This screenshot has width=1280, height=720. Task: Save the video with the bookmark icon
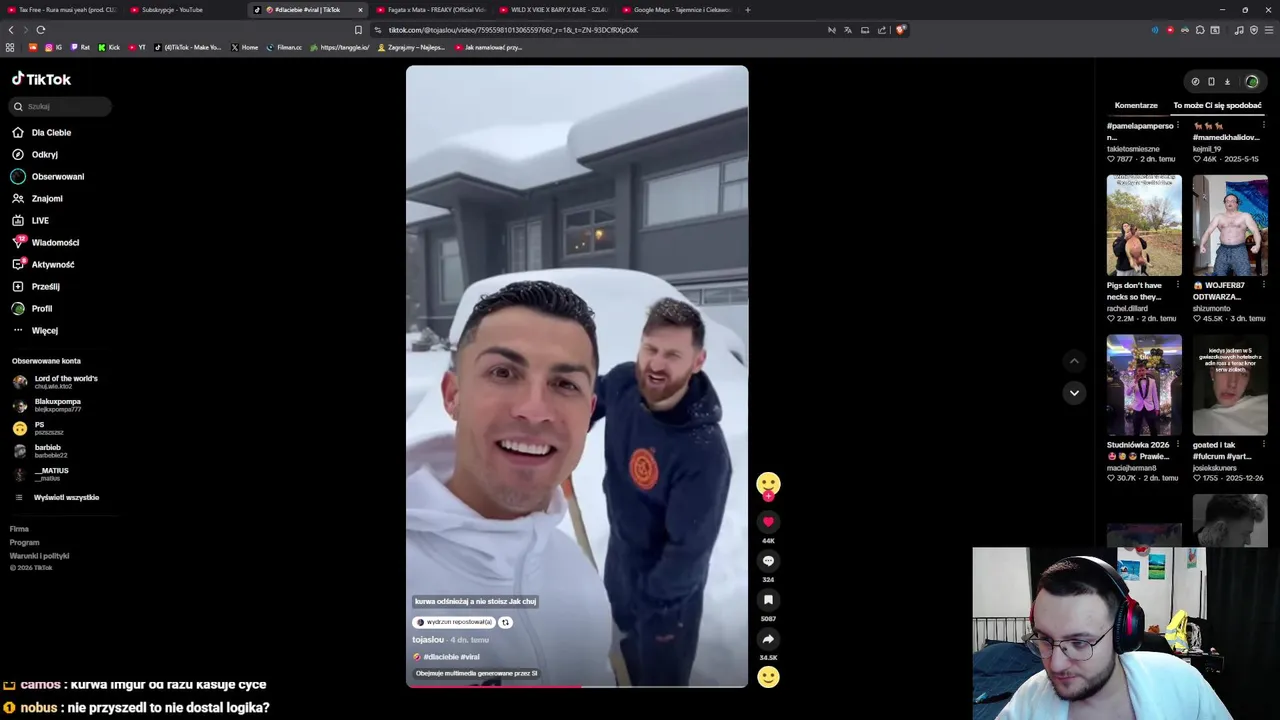(768, 600)
